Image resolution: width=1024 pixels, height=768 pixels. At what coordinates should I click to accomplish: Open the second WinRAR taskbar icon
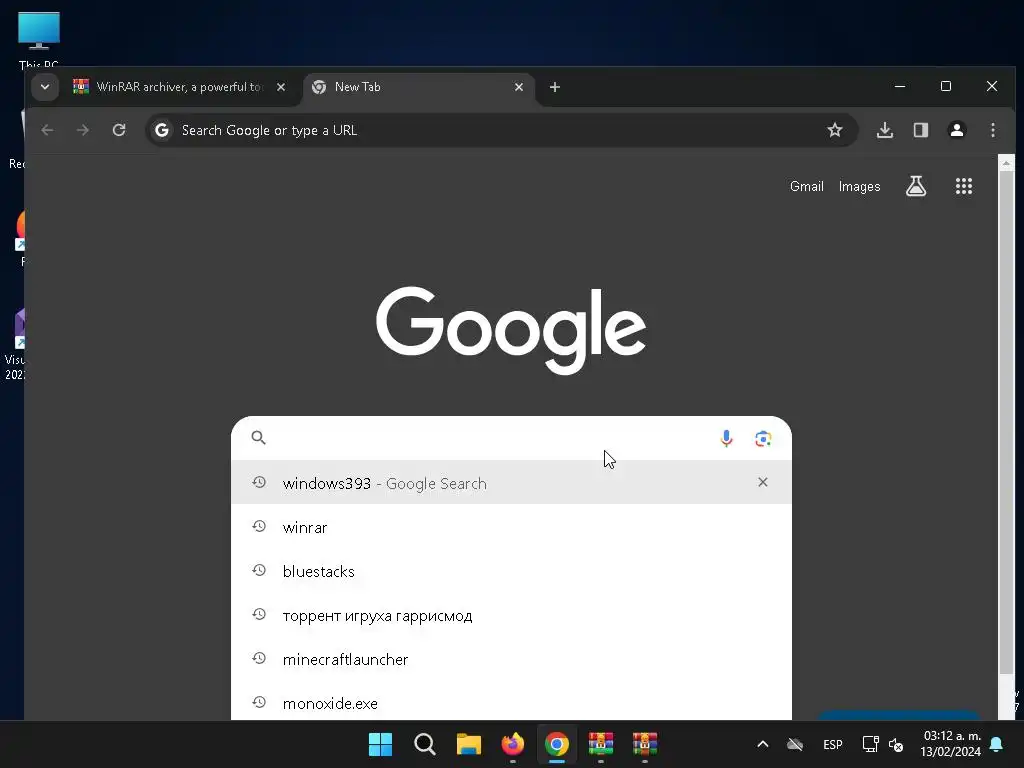[x=645, y=744]
